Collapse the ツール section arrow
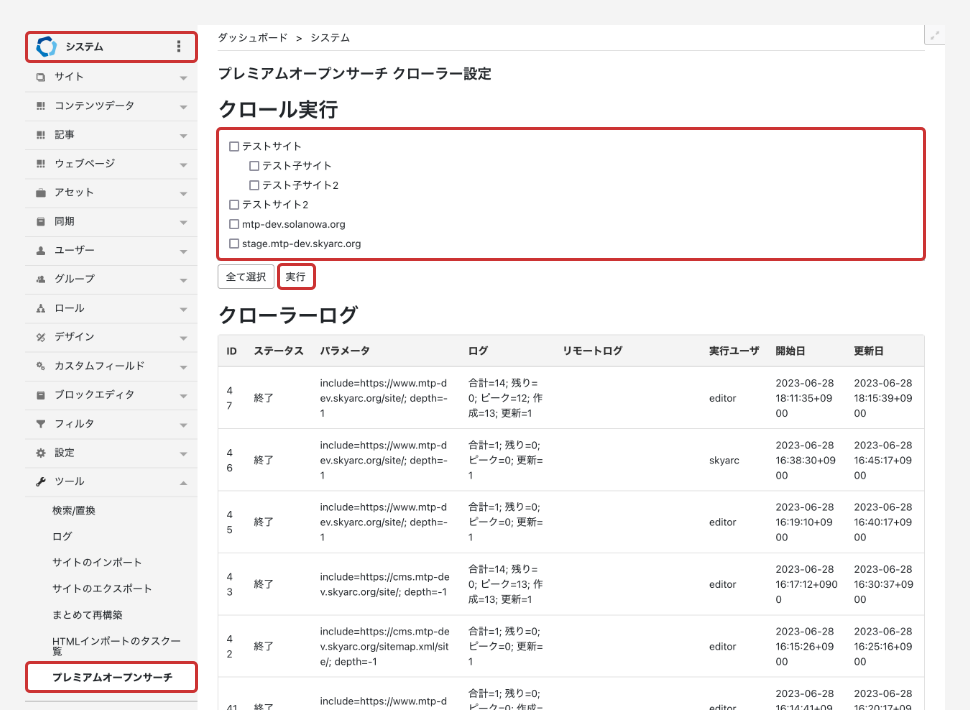The width and height of the screenshot is (970, 710). click(183, 482)
